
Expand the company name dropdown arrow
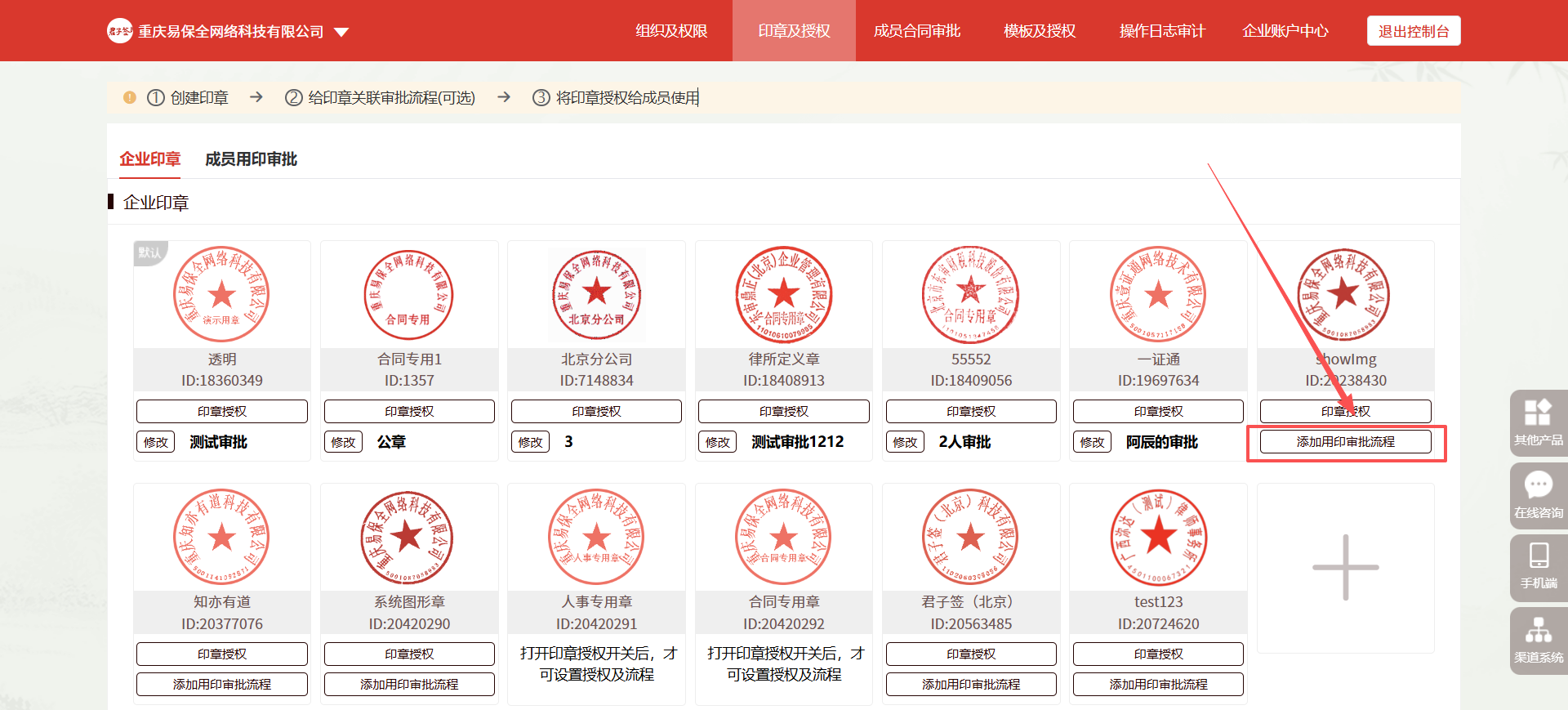(x=341, y=32)
